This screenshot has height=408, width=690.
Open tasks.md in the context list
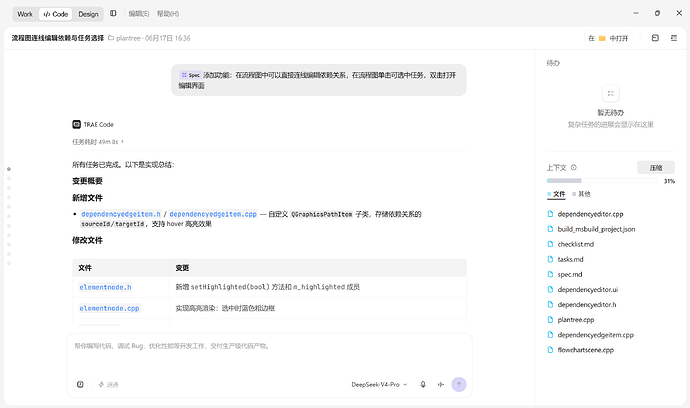[570, 259]
